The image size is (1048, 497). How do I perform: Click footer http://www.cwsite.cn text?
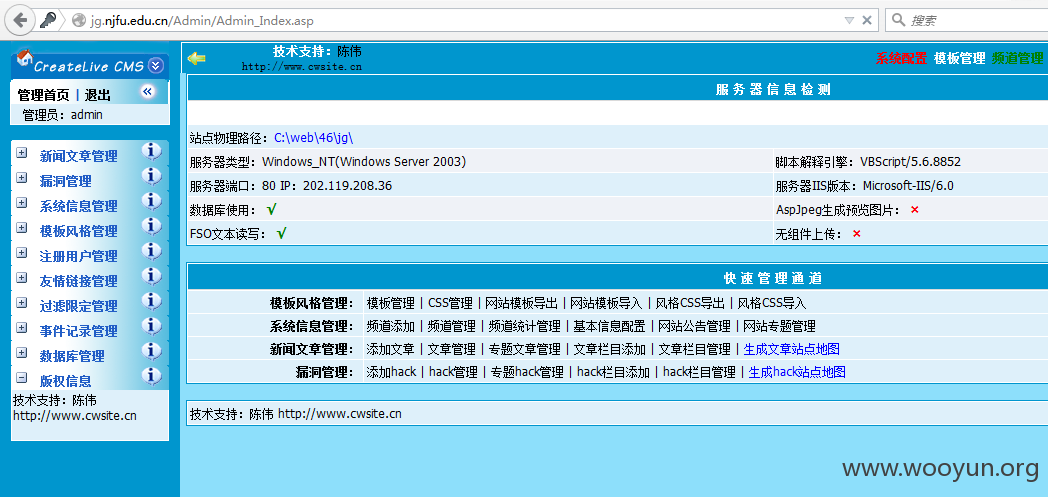(340, 414)
